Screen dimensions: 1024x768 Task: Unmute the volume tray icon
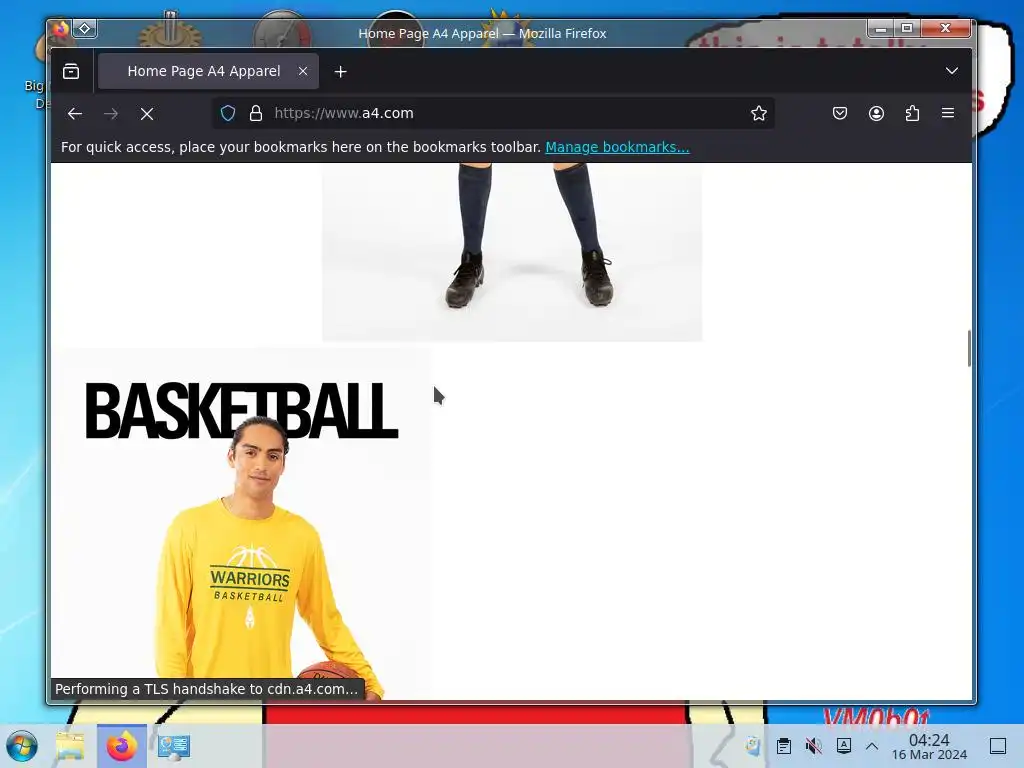point(814,746)
